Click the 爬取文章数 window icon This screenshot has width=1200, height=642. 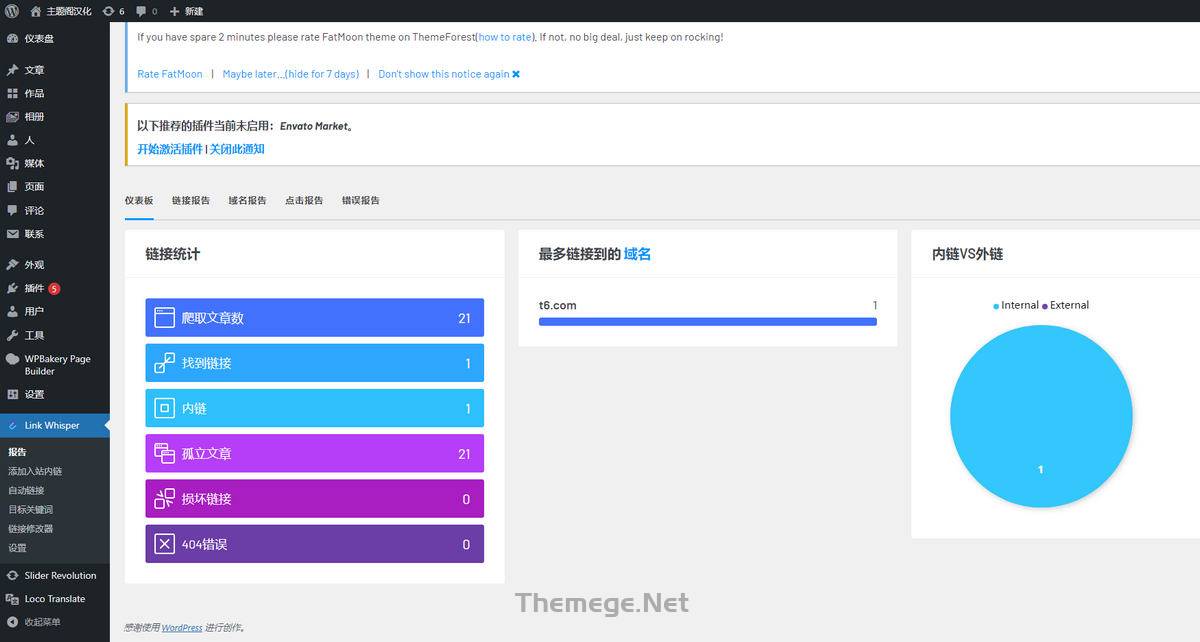164,318
